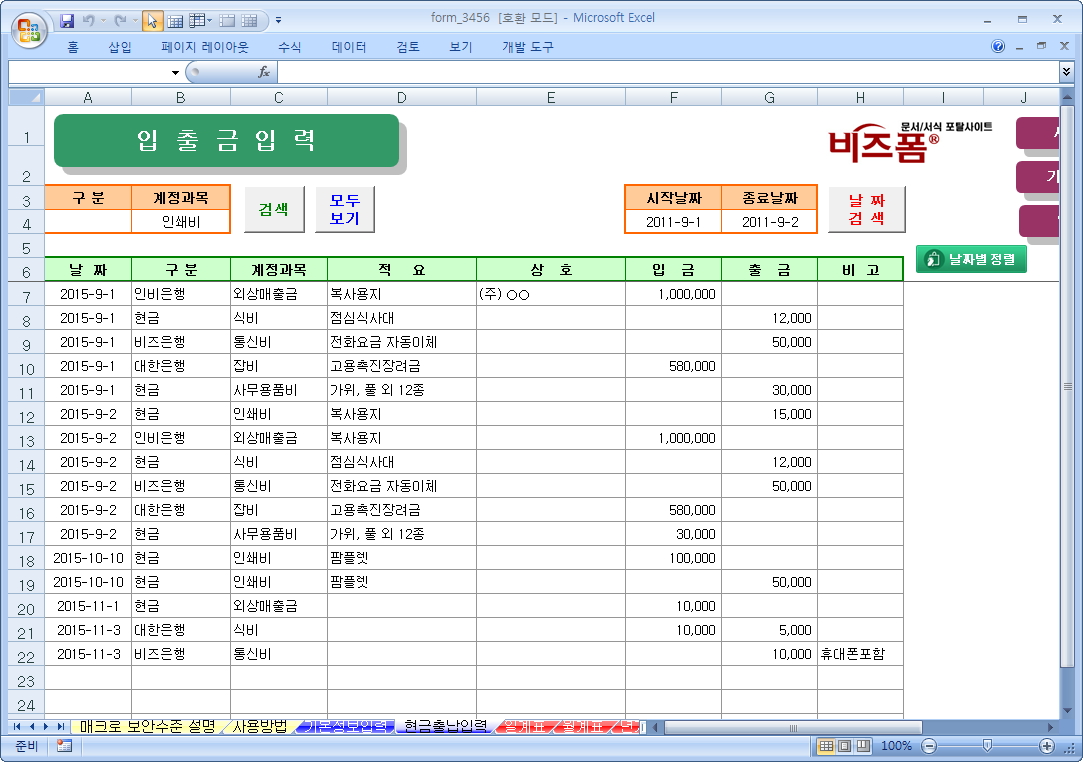Click the zoom slider handle

pos(987,746)
